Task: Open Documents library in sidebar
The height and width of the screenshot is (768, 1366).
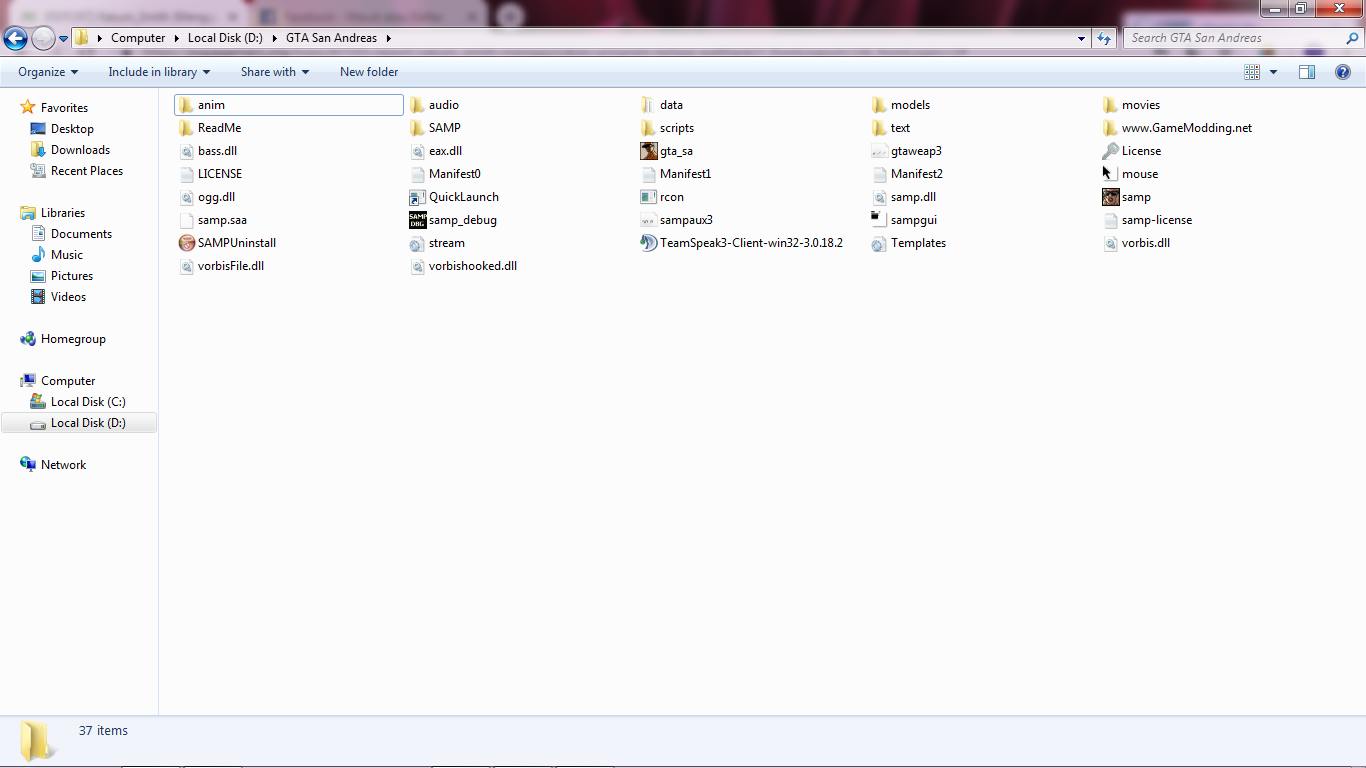Action: [81, 234]
